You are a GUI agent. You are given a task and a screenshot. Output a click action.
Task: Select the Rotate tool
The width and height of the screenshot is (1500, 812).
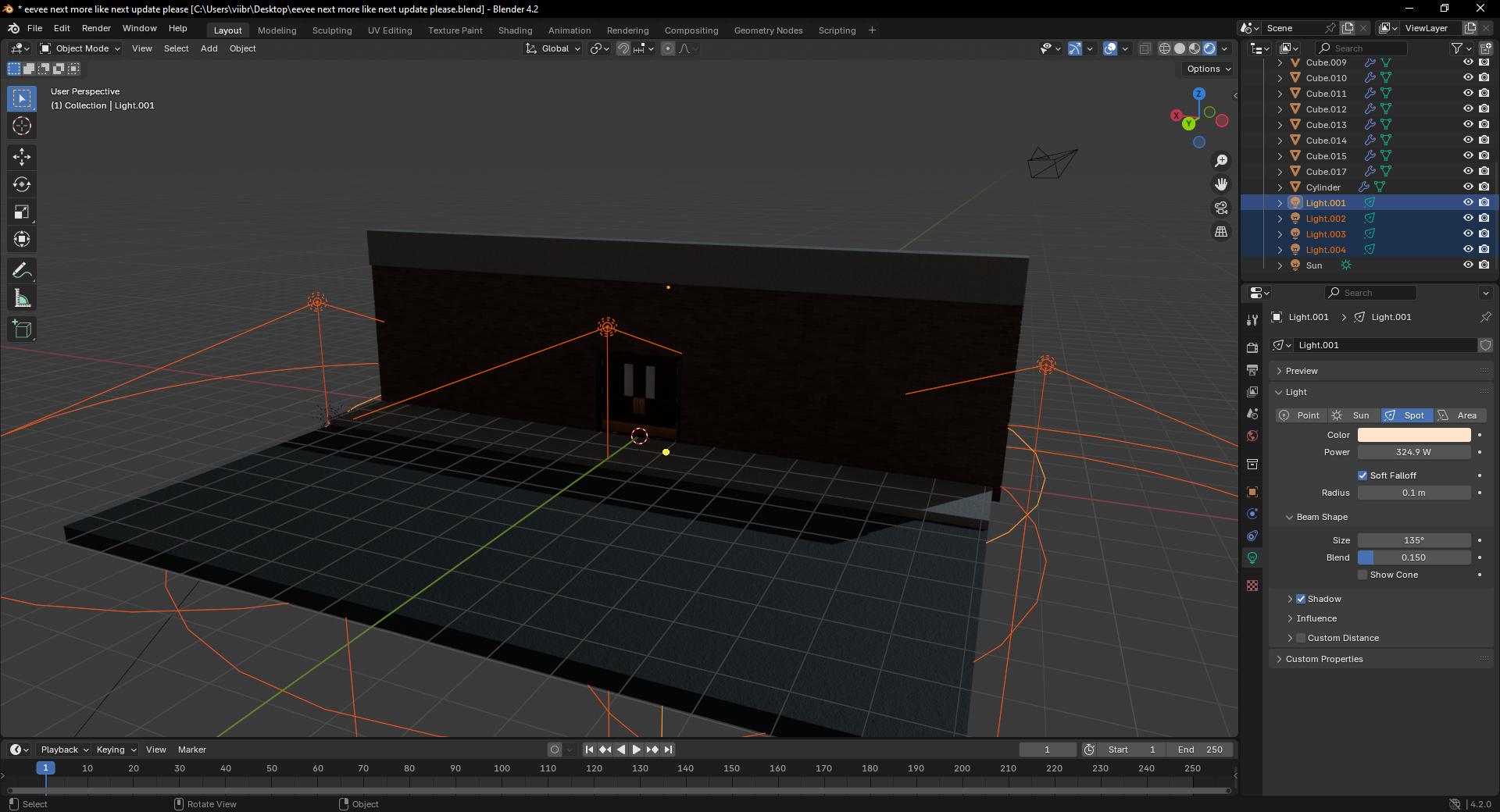22,184
